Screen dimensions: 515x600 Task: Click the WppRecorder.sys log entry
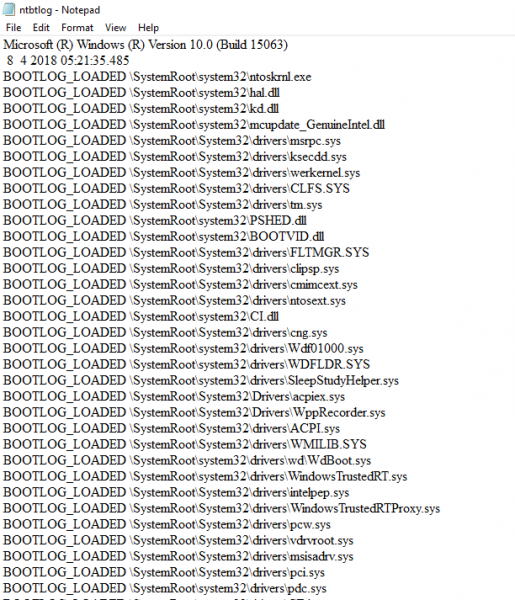click(x=194, y=412)
